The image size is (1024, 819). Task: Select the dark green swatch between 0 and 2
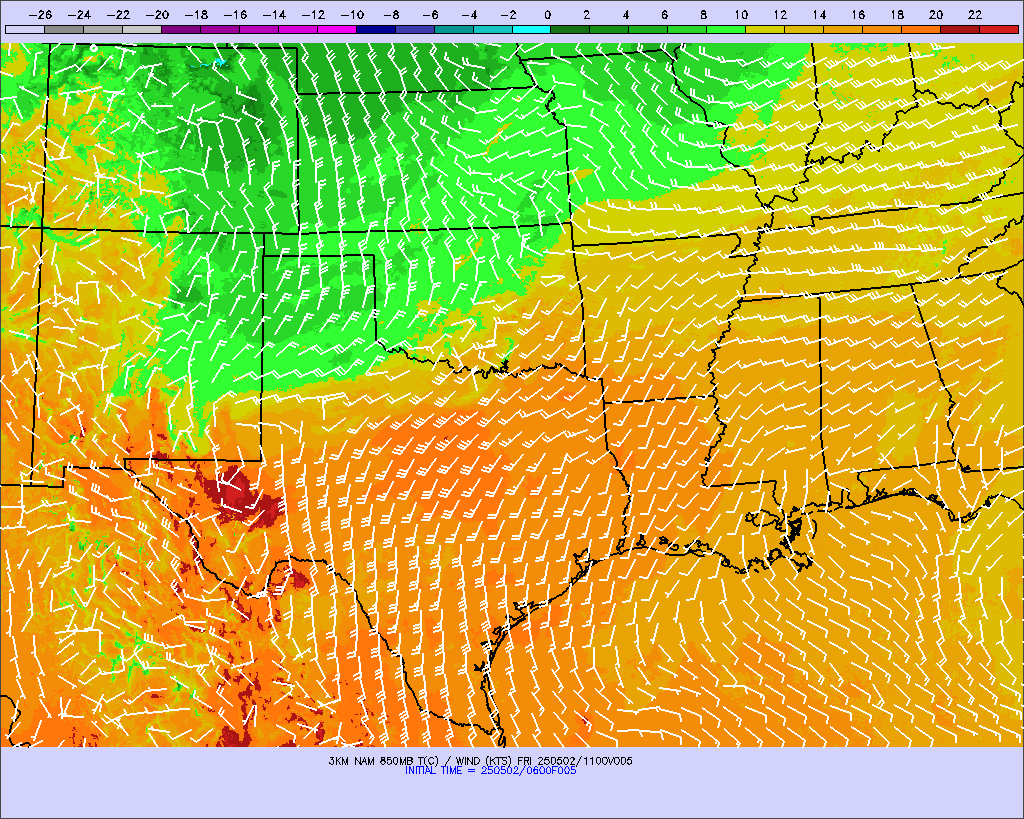click(571, 29)
